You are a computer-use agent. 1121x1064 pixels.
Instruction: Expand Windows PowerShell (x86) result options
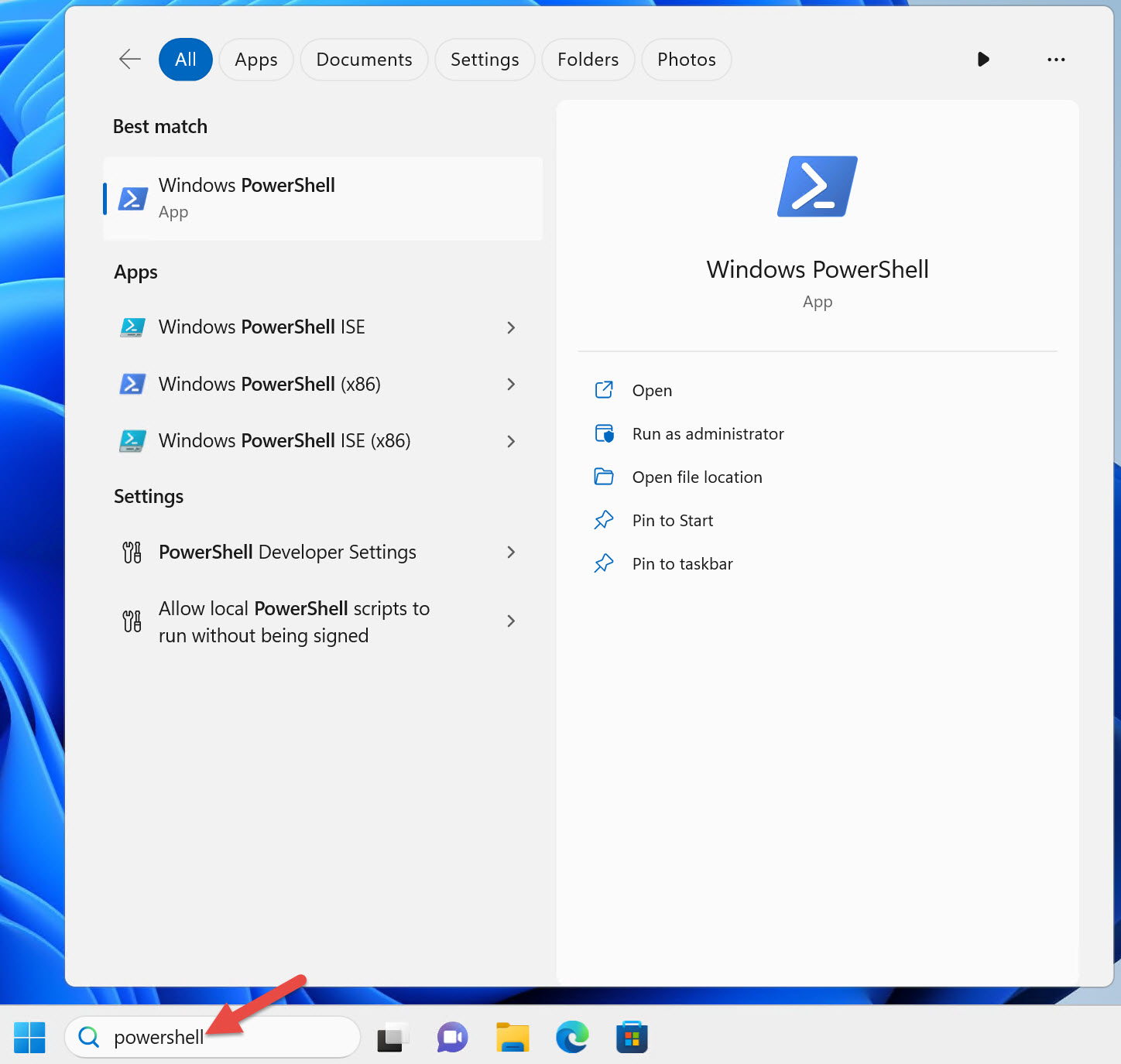(511, 384)
